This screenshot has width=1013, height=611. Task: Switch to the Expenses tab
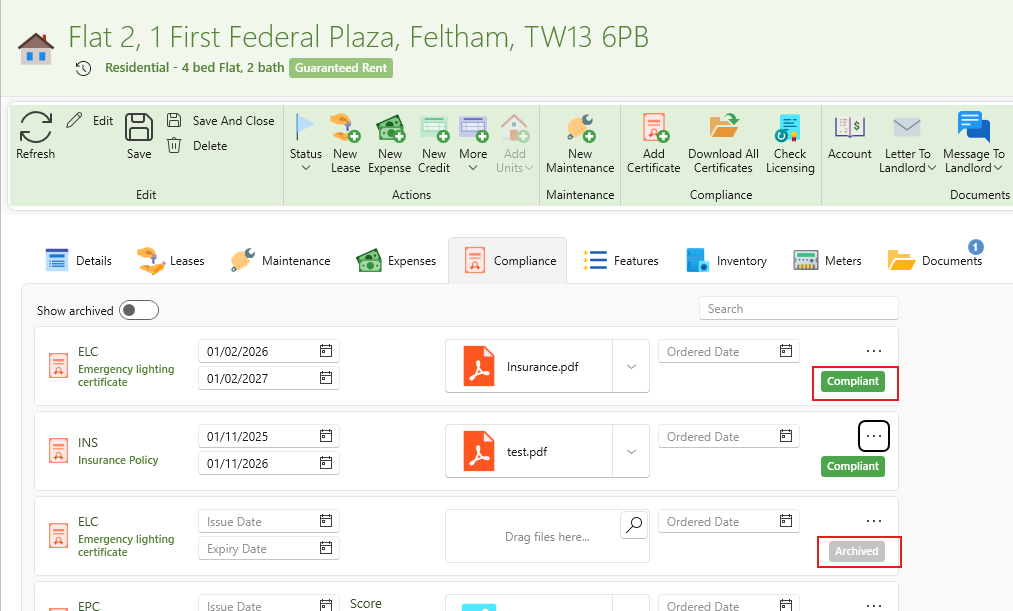click(396, 260)
